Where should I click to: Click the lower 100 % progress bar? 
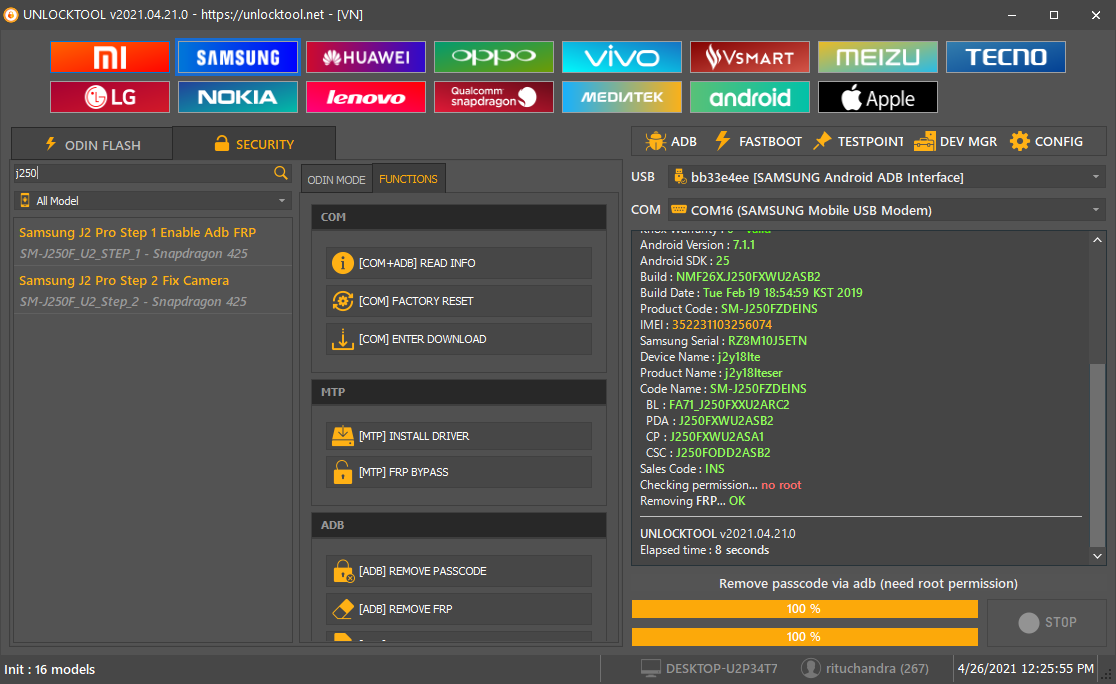(804, 637)
